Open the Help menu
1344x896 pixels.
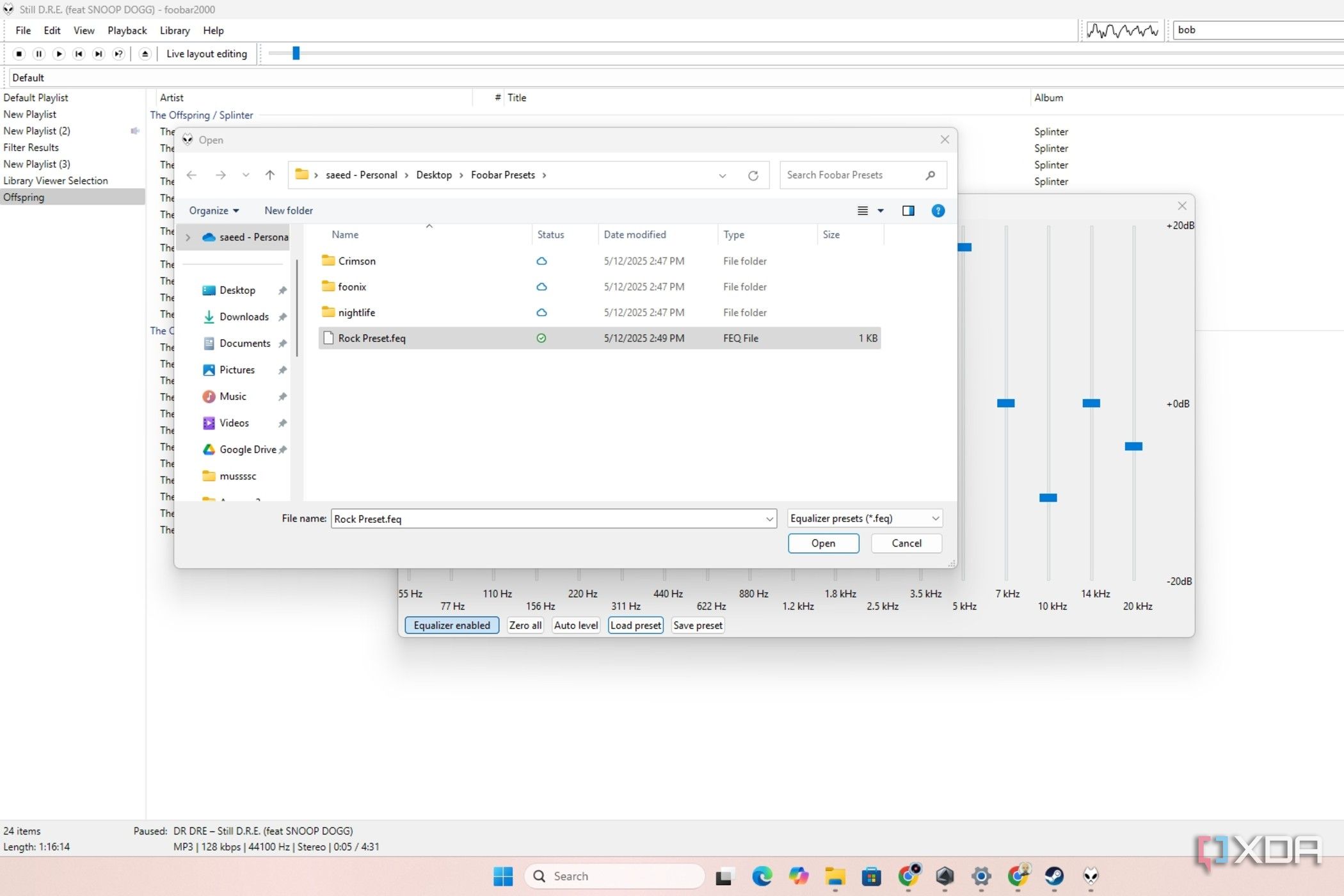click(213, 31)
